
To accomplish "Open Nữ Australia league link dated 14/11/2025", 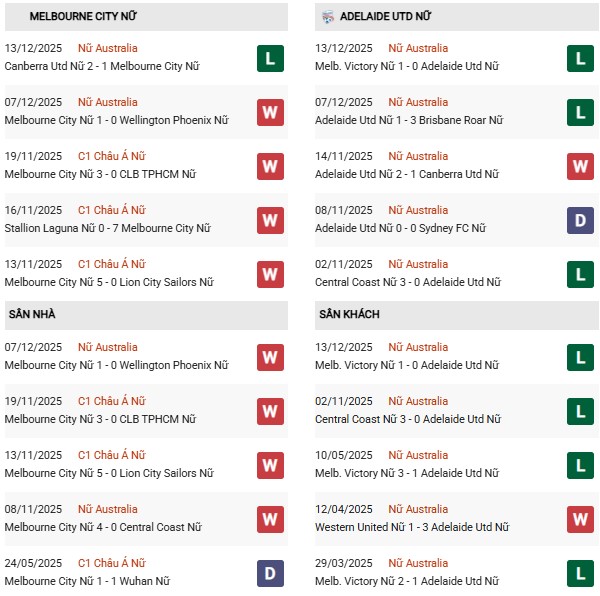I will [x=418, y=156].
